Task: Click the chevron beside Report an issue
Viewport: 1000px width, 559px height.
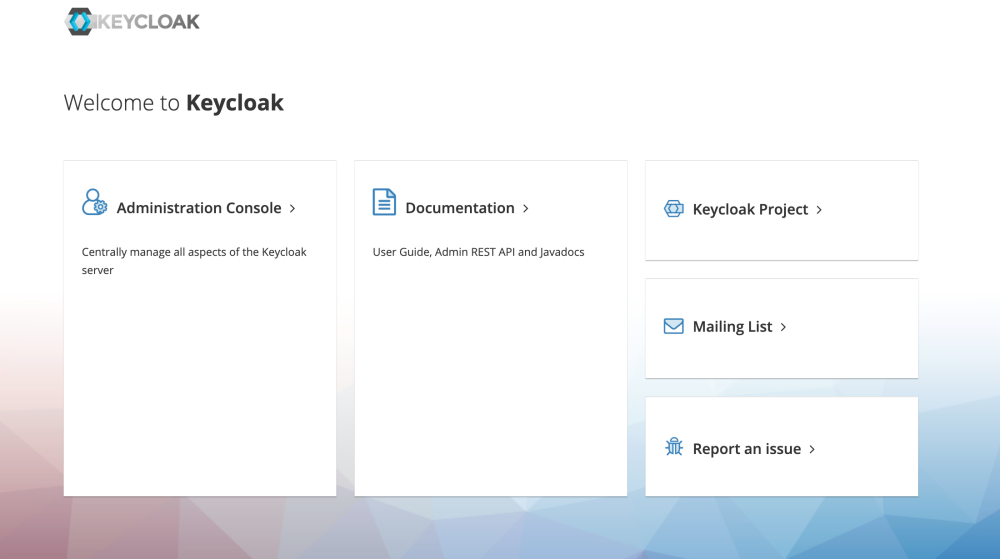Action: (x=812, y=449)
